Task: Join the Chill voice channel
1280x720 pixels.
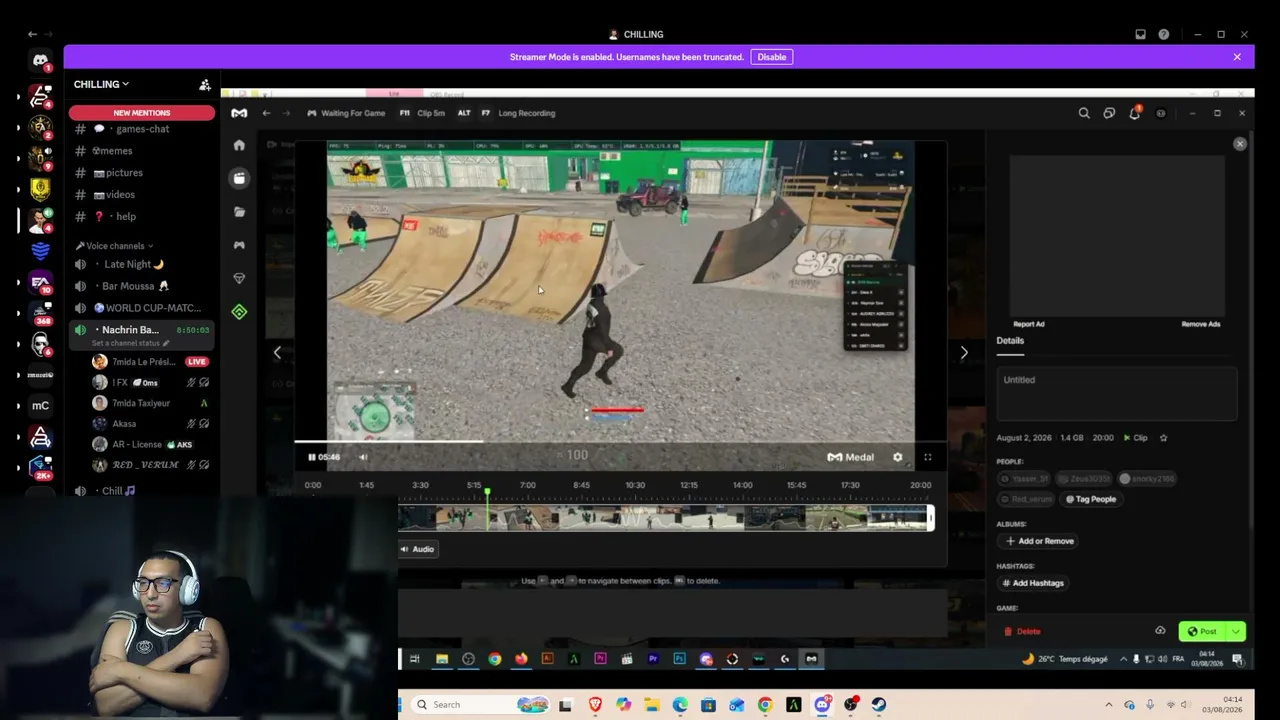Action: (x=142, y=491)
